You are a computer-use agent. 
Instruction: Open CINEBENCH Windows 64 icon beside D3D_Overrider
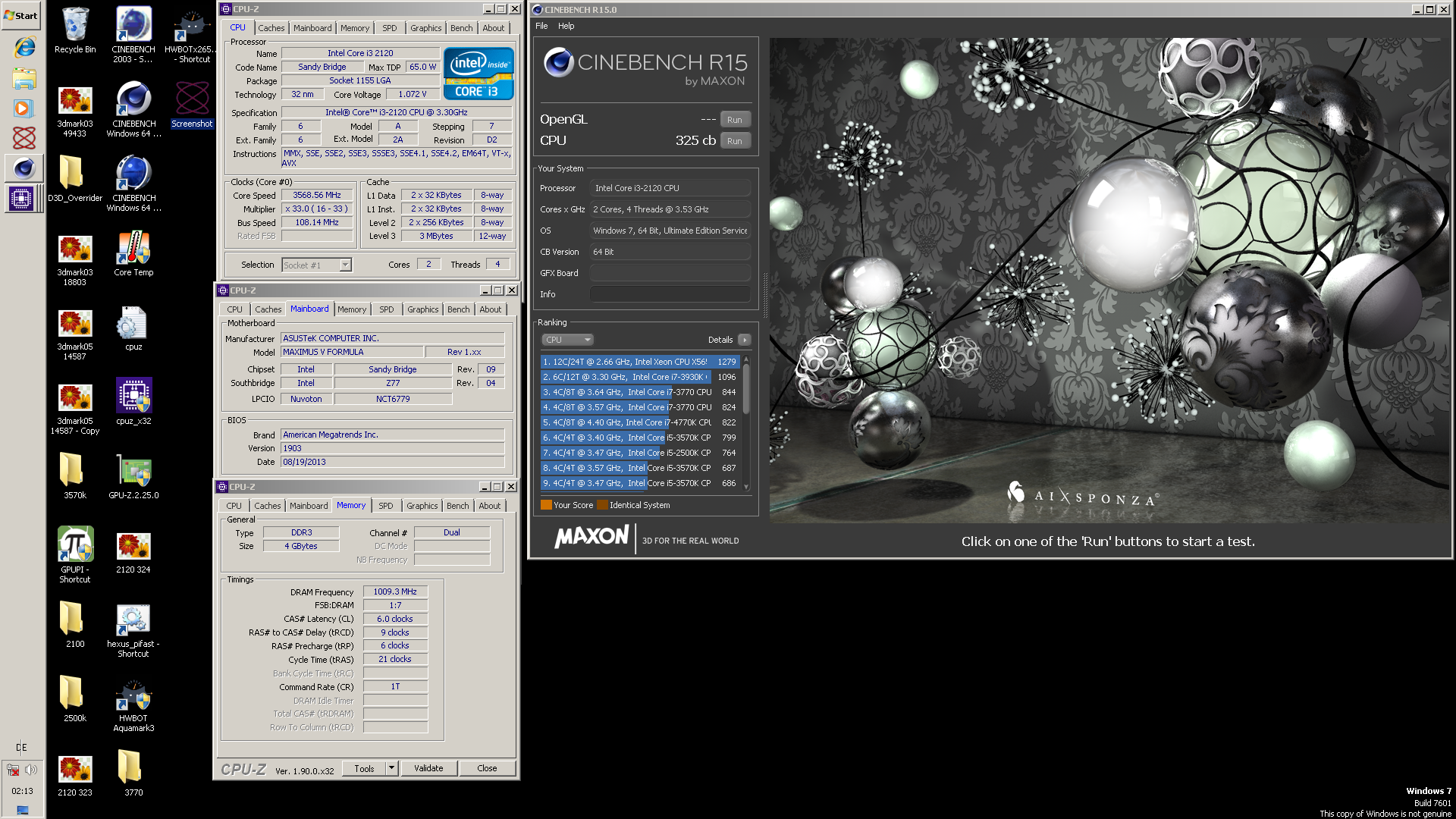coord(133,184)
